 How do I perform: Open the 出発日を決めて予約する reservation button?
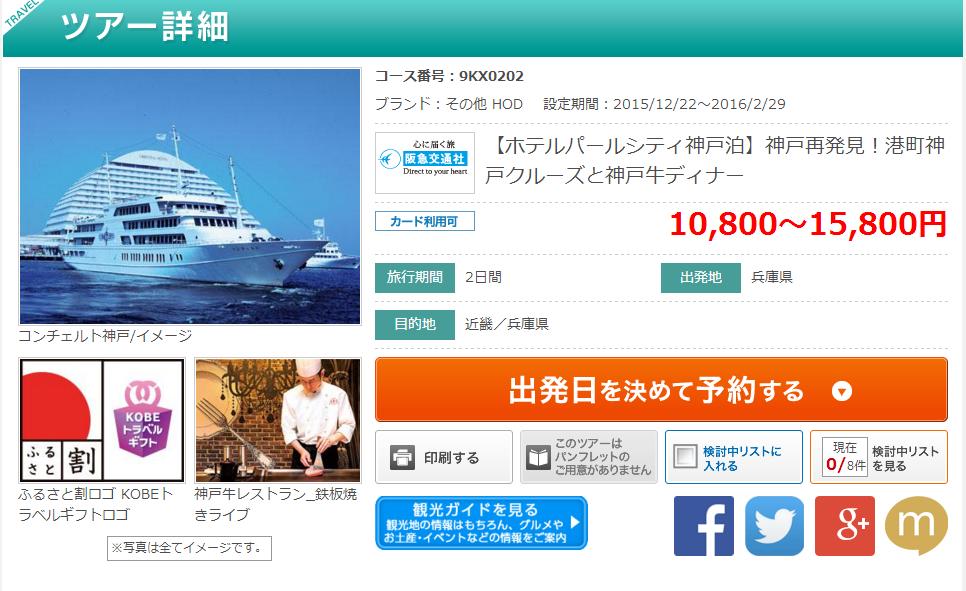(661, 389)
